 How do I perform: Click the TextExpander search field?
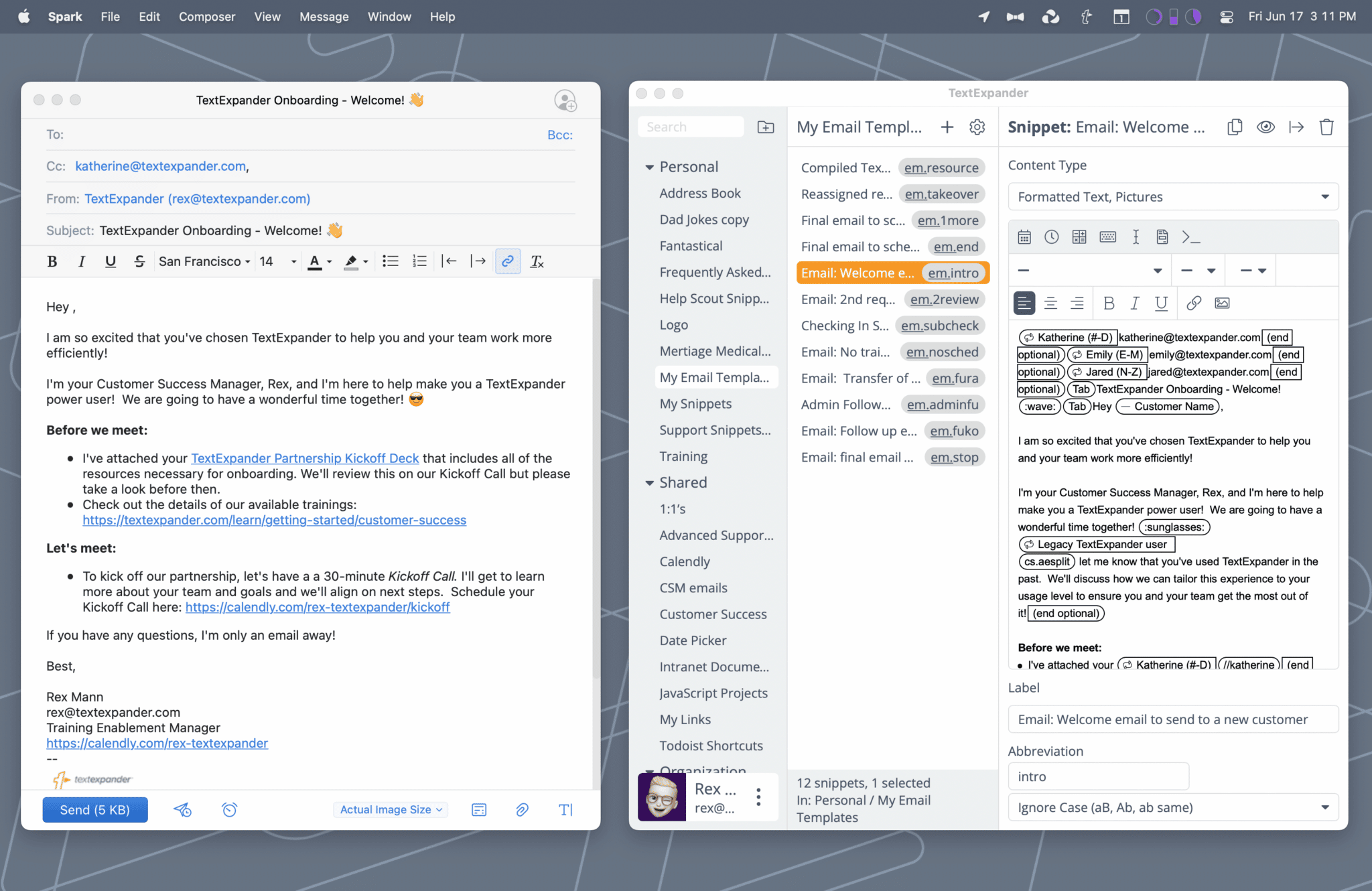(691, 127)
